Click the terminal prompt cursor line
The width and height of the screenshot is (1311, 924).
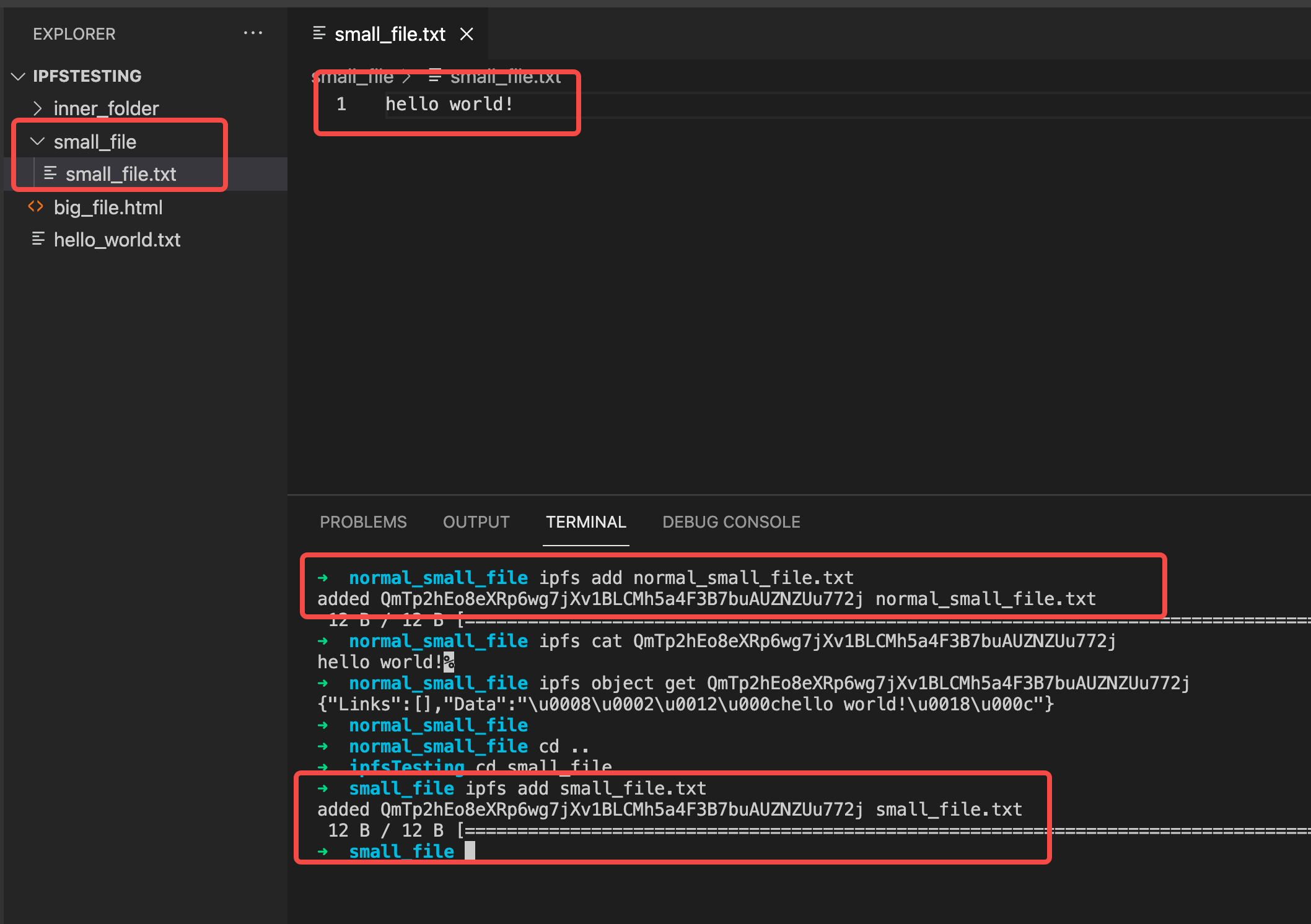[470, 851]
